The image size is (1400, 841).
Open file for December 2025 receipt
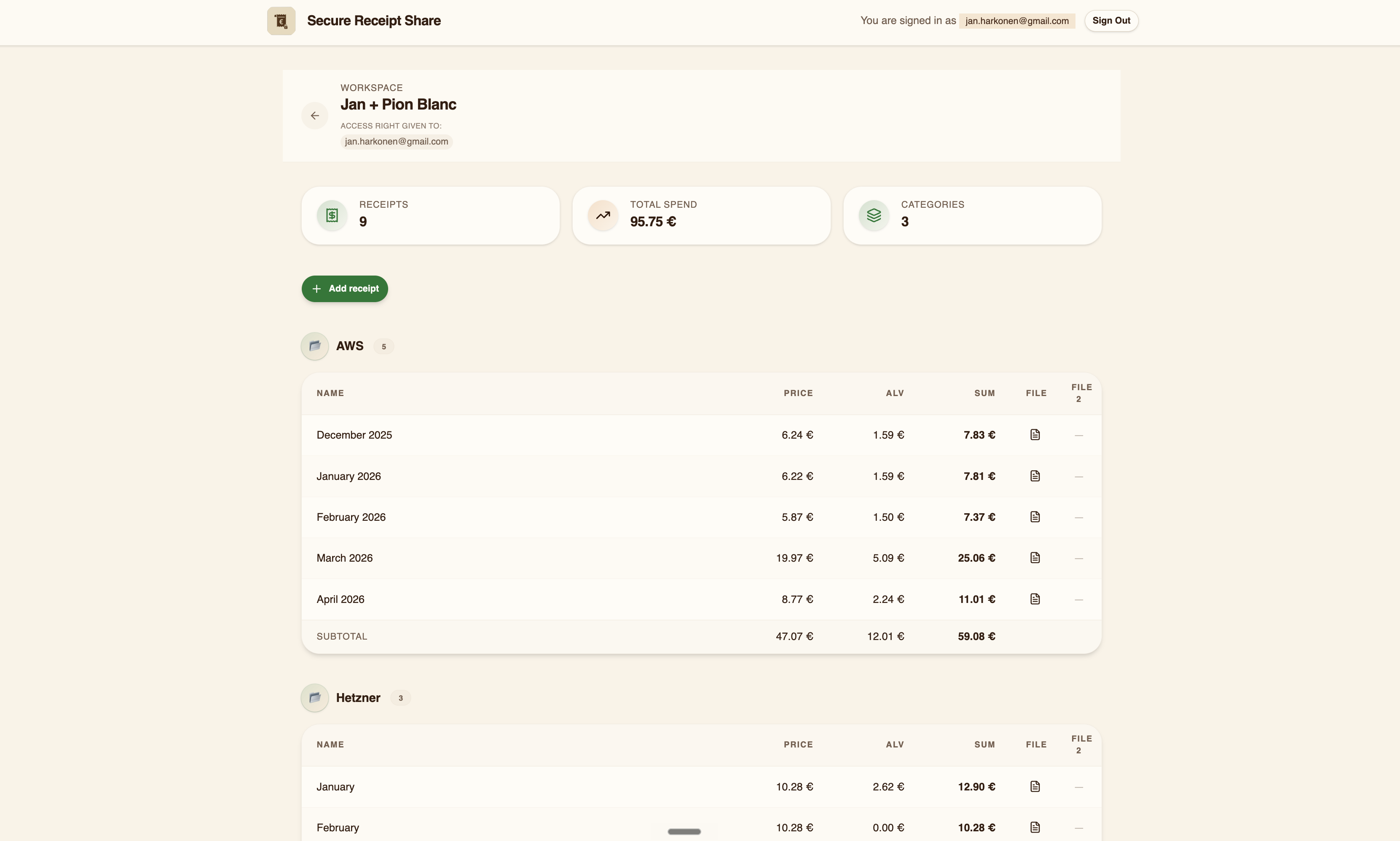(x=1035, y=435)
